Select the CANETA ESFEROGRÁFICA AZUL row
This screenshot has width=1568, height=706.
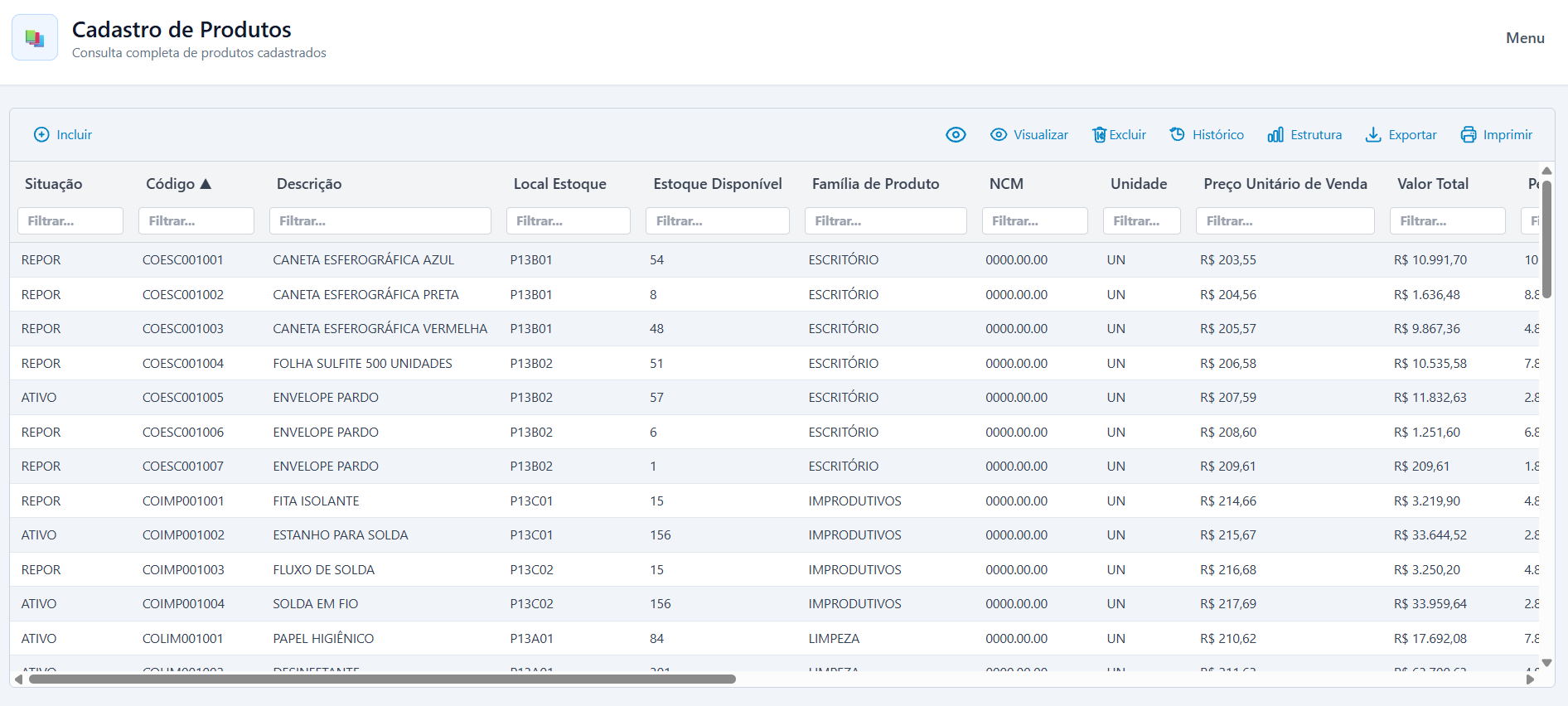point(775,260)
